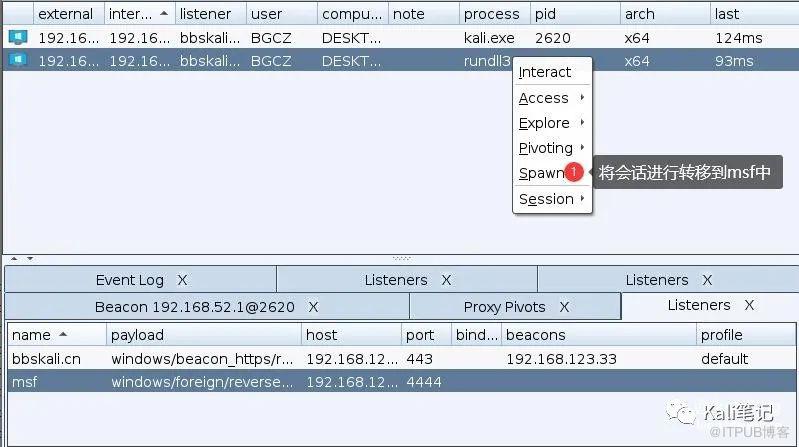This screenshot has width=799, height=447.
Task: Click pid 2620 cell
Action: click(x=553, y=38)
